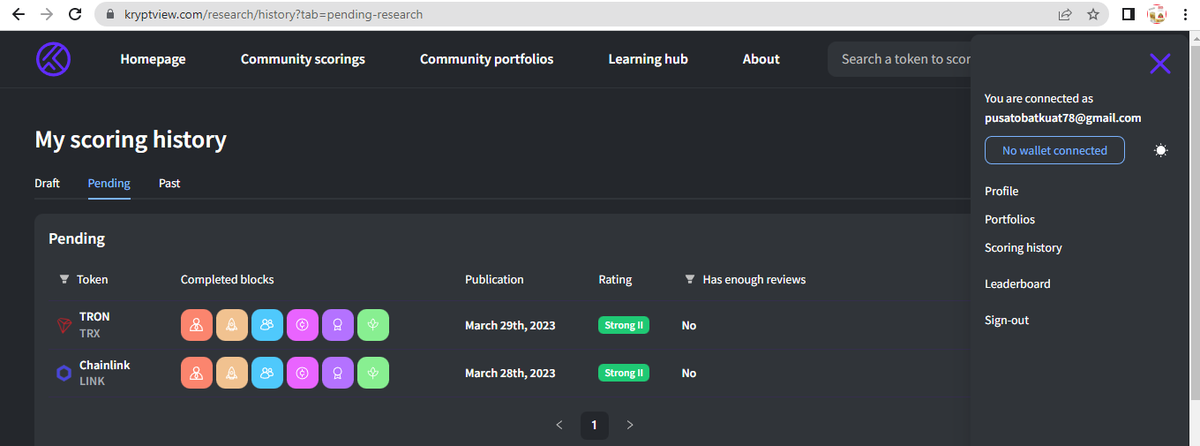Click TRON row's pink coin block icon
The width and height of the screenshot is (1200, 446).
(x=302, y=325)
